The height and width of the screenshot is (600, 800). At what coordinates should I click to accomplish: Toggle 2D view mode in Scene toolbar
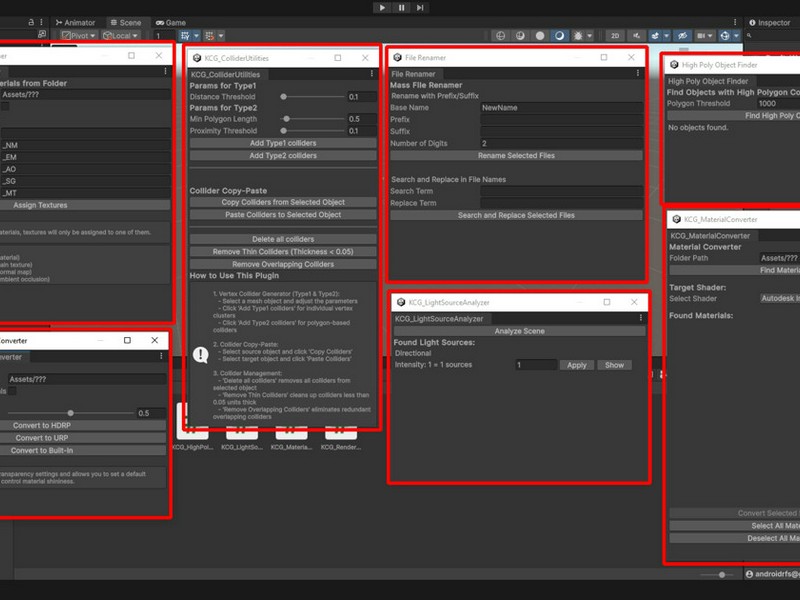point(615,36)
